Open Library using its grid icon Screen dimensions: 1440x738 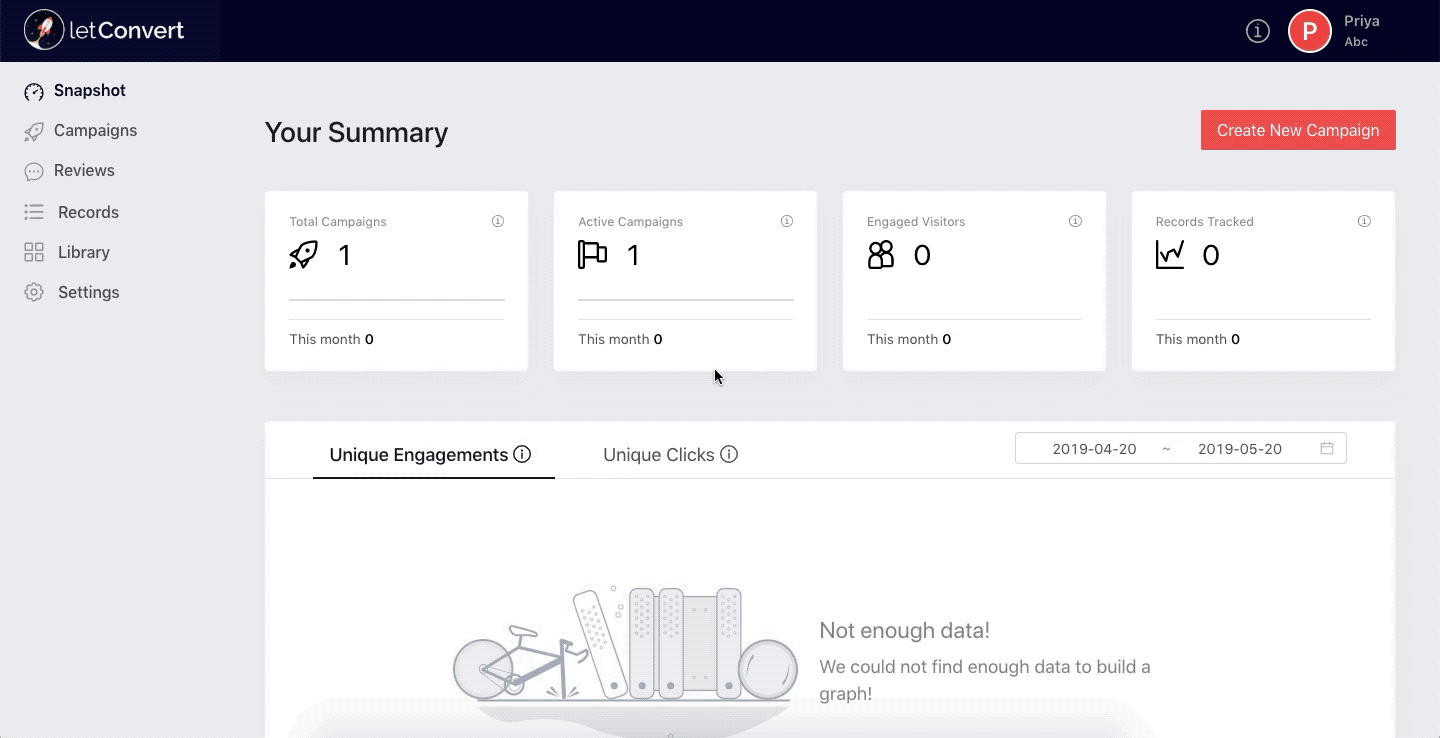point(34,251)
